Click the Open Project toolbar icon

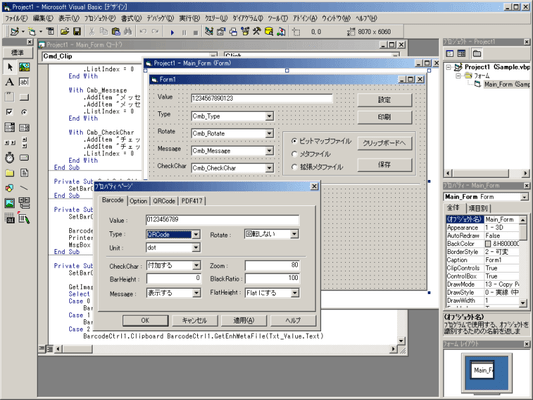[x=65, y=32]
